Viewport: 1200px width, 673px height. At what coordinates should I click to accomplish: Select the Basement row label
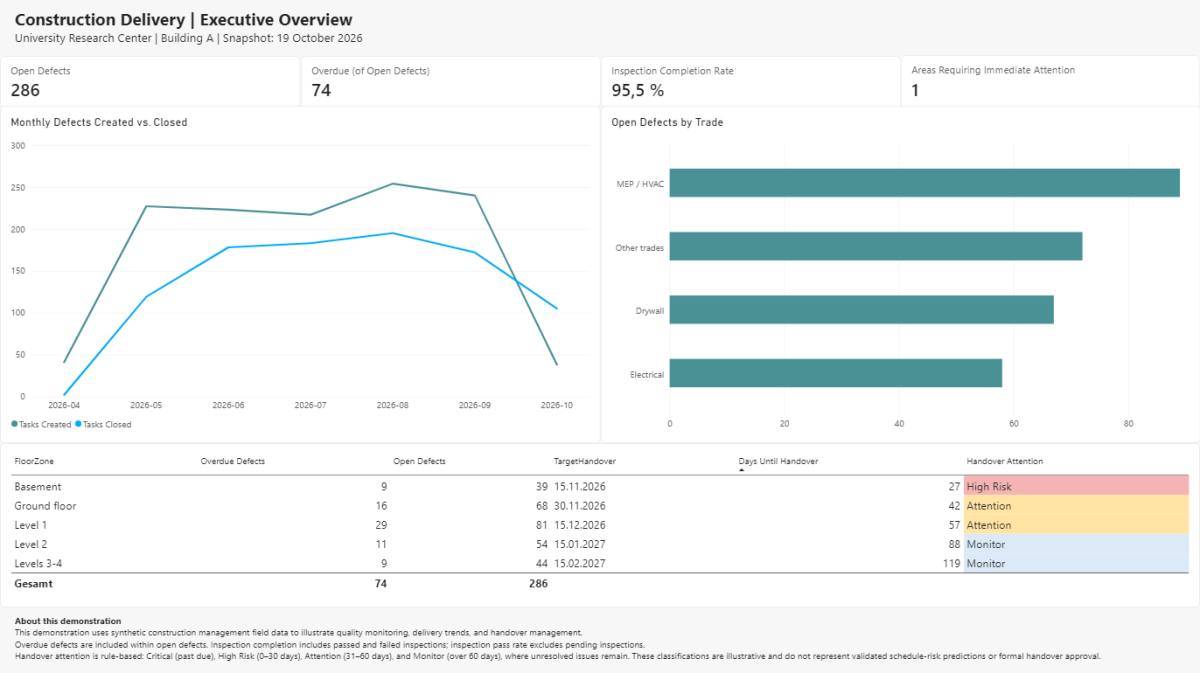(x=38, y=486)
